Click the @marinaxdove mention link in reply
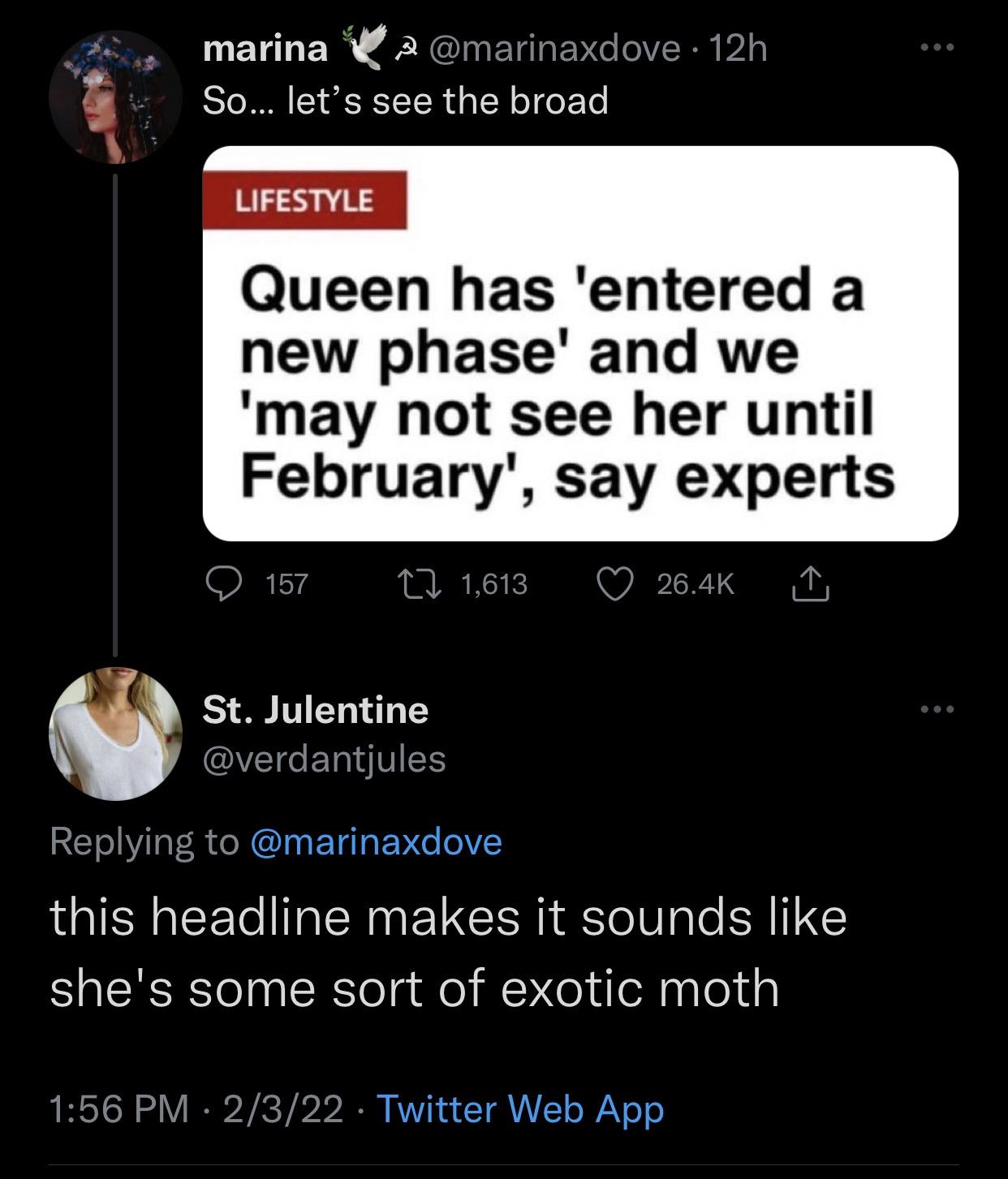The height and width of the screenshot is (1179, 1008). pos(377,841)
